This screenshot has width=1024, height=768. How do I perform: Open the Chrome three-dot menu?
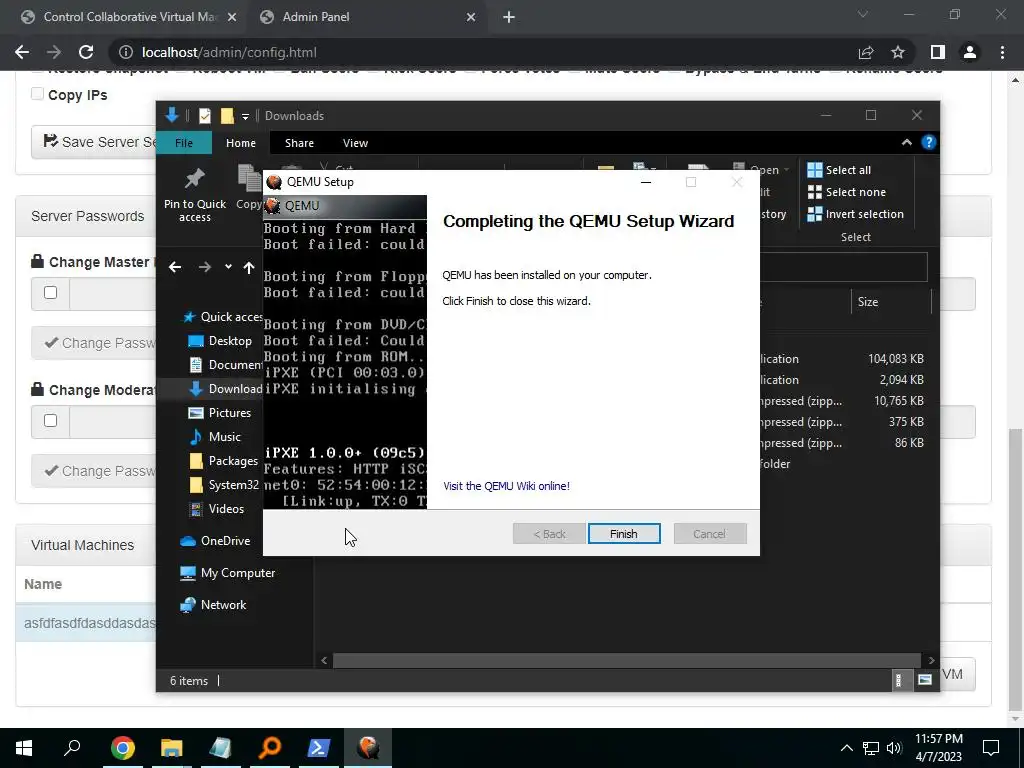[1002, 52]
